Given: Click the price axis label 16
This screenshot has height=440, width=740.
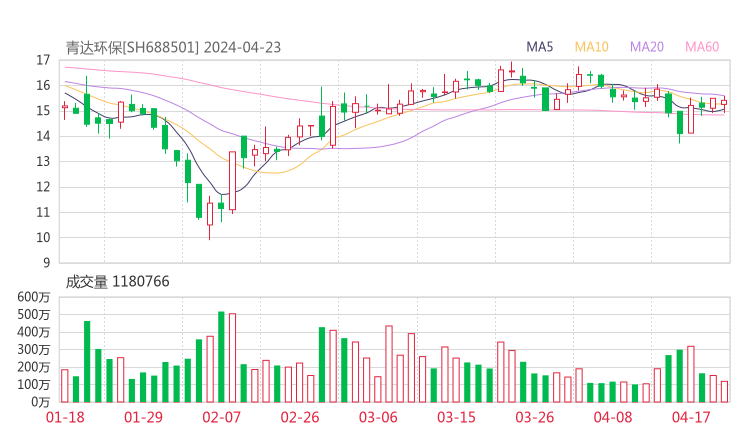Looking at the screenshot, I should point(43,85).
